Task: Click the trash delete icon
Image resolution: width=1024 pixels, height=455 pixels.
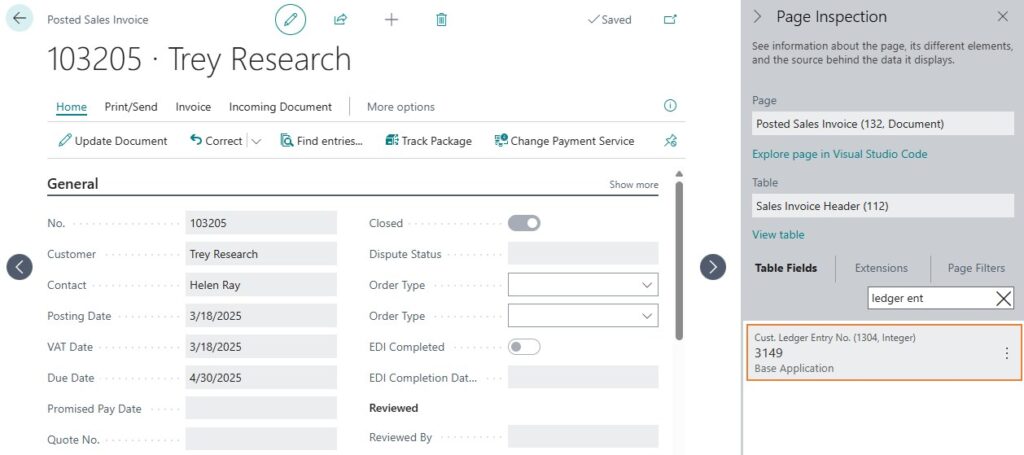Action: pos(441,19)
